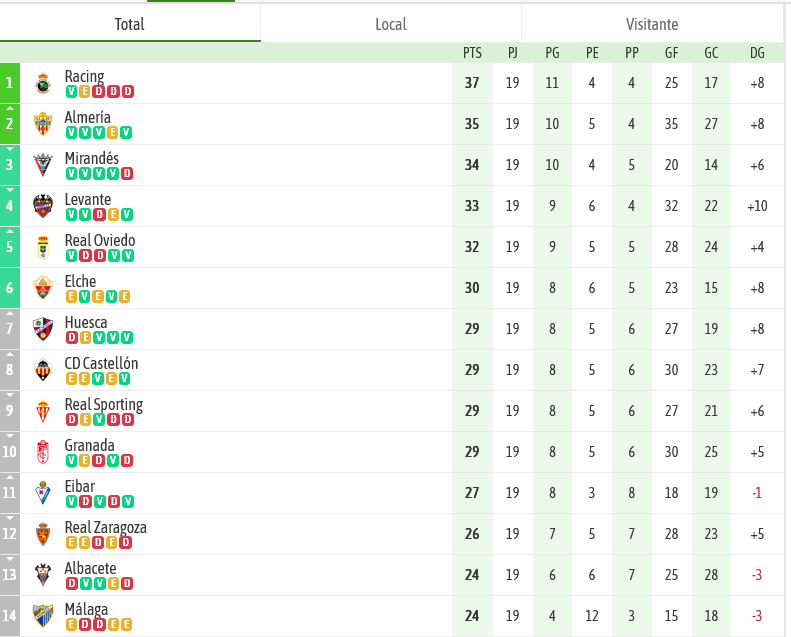Click the Huesca club crest icon

tap(42, 329)
